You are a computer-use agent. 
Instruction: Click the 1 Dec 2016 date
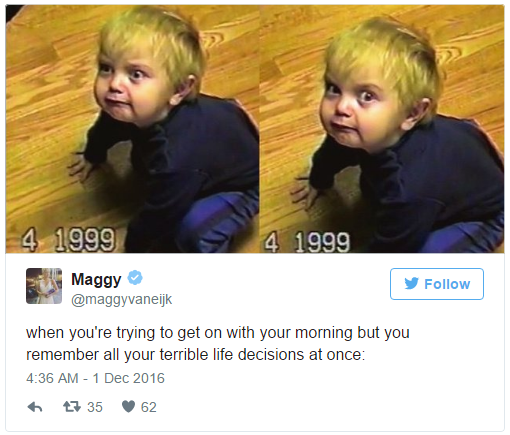(x=128, y=378)
